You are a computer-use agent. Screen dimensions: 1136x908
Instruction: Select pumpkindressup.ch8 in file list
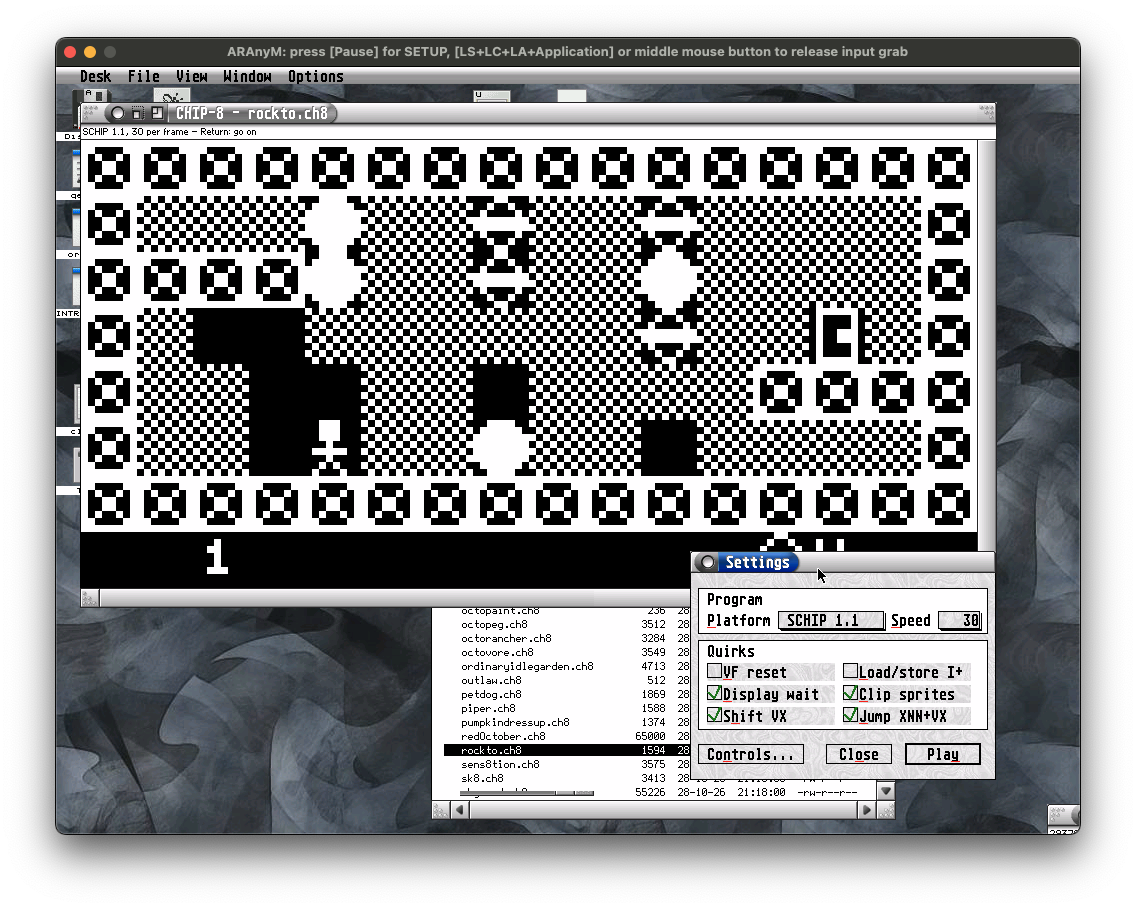515,722
